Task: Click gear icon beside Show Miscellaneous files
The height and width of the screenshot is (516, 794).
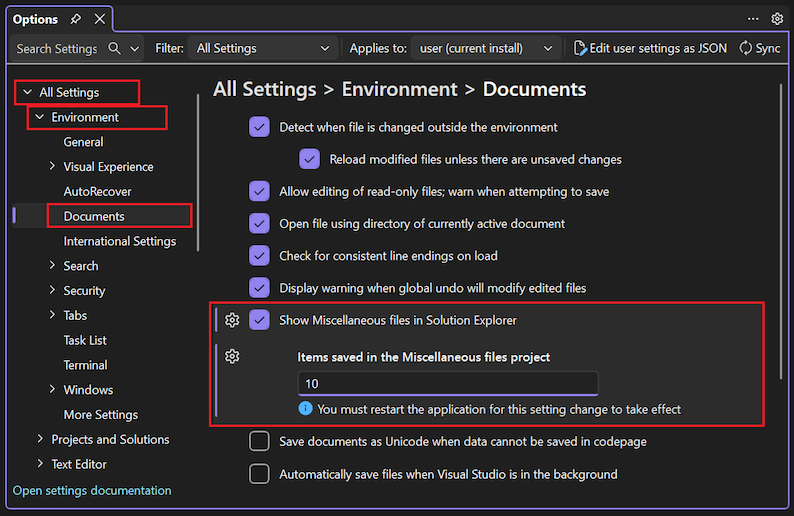Action: click(x=232, y=320)
